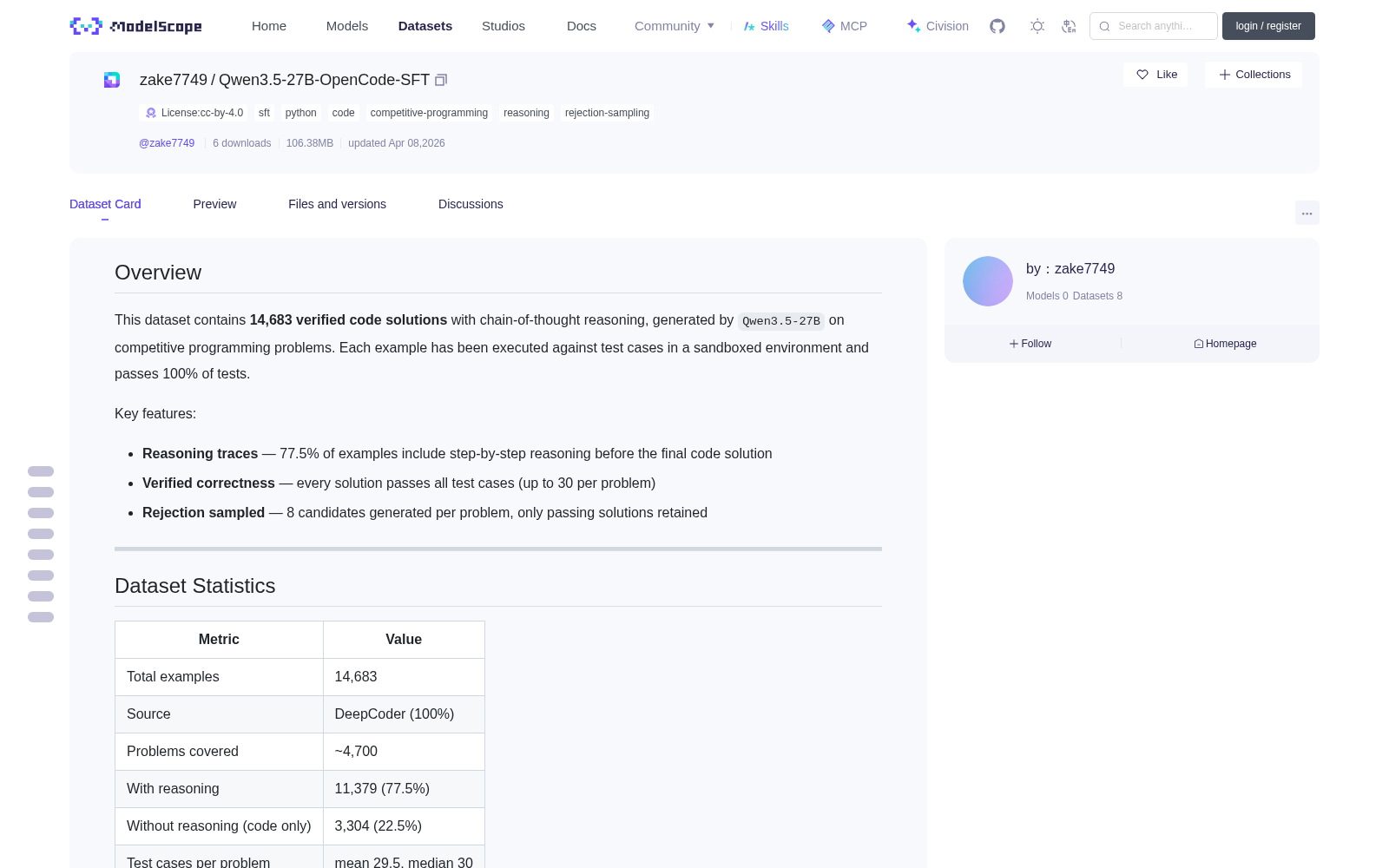Open Files and versions tab

(x=337, y=204)
